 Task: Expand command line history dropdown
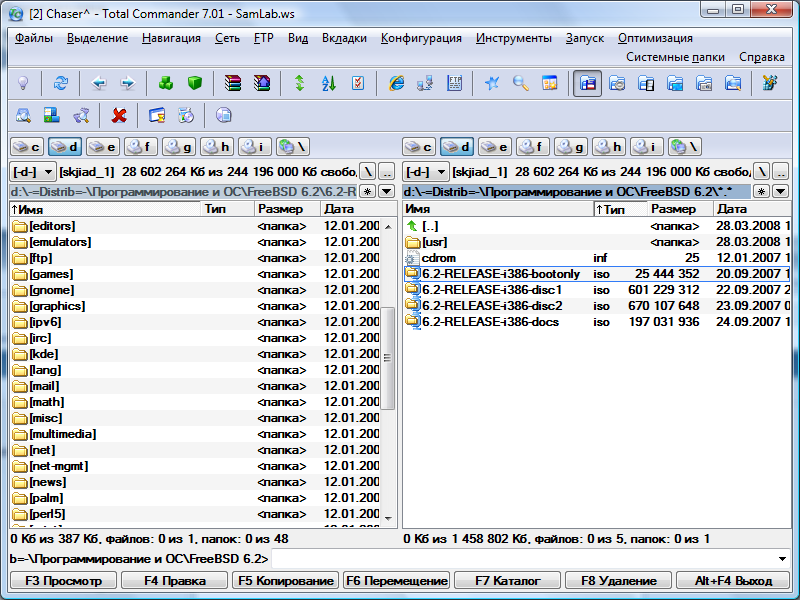[x=782, y=559]
